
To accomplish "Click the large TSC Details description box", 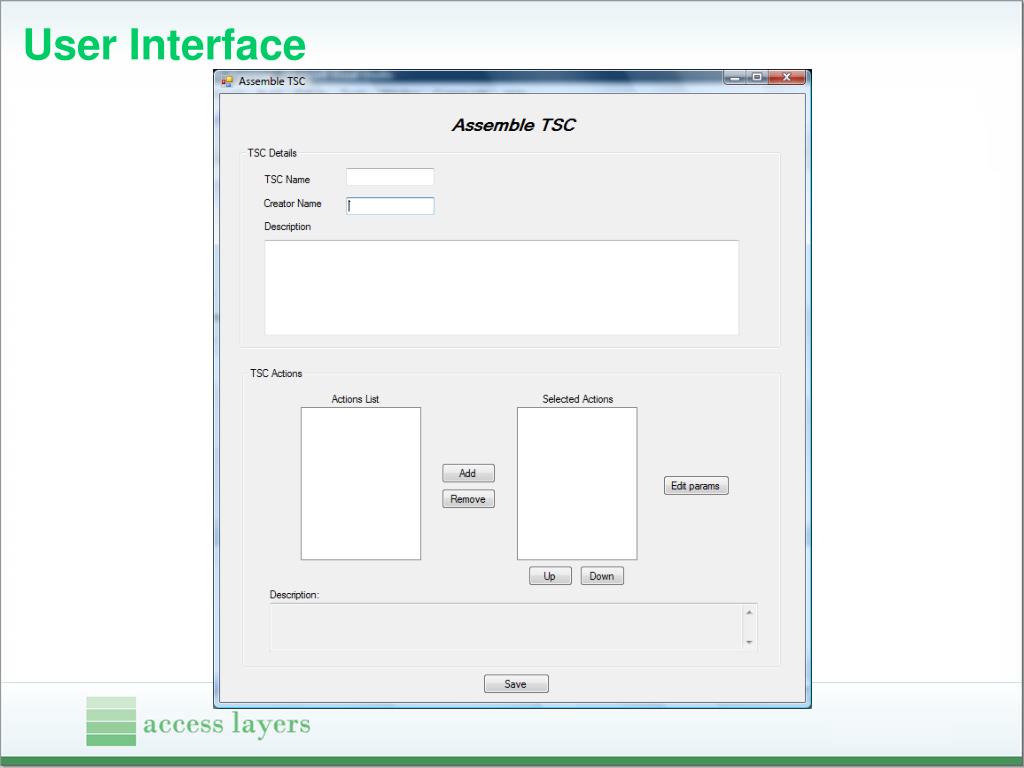I will tap(502, 287).
